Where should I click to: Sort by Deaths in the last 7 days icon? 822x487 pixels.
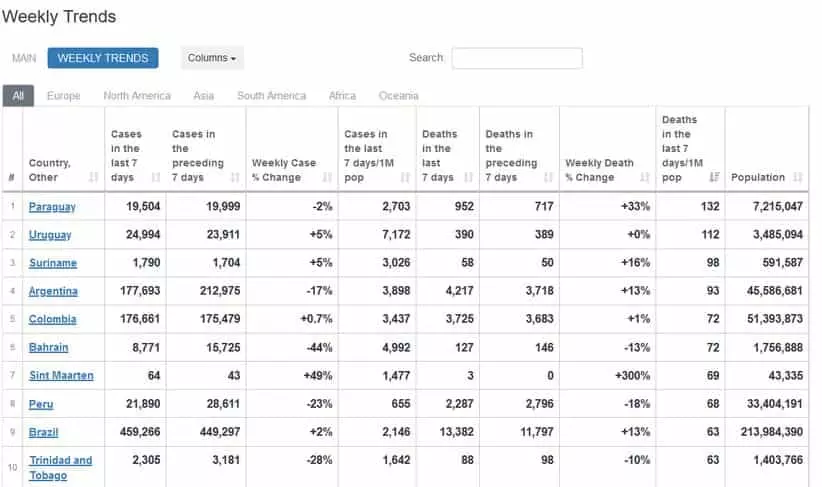click(468, 178)
